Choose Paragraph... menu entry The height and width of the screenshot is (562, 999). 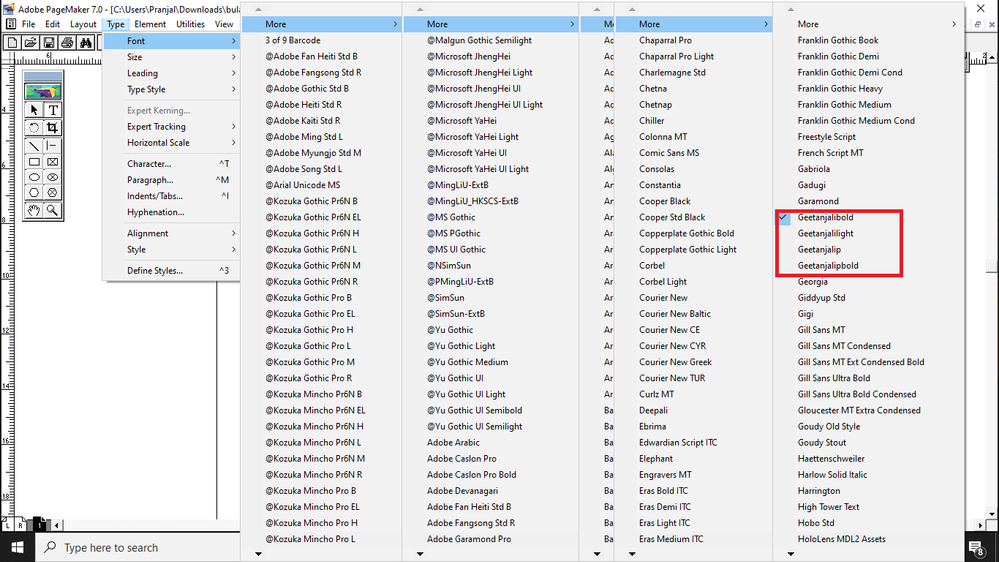[x=171, y=180]
